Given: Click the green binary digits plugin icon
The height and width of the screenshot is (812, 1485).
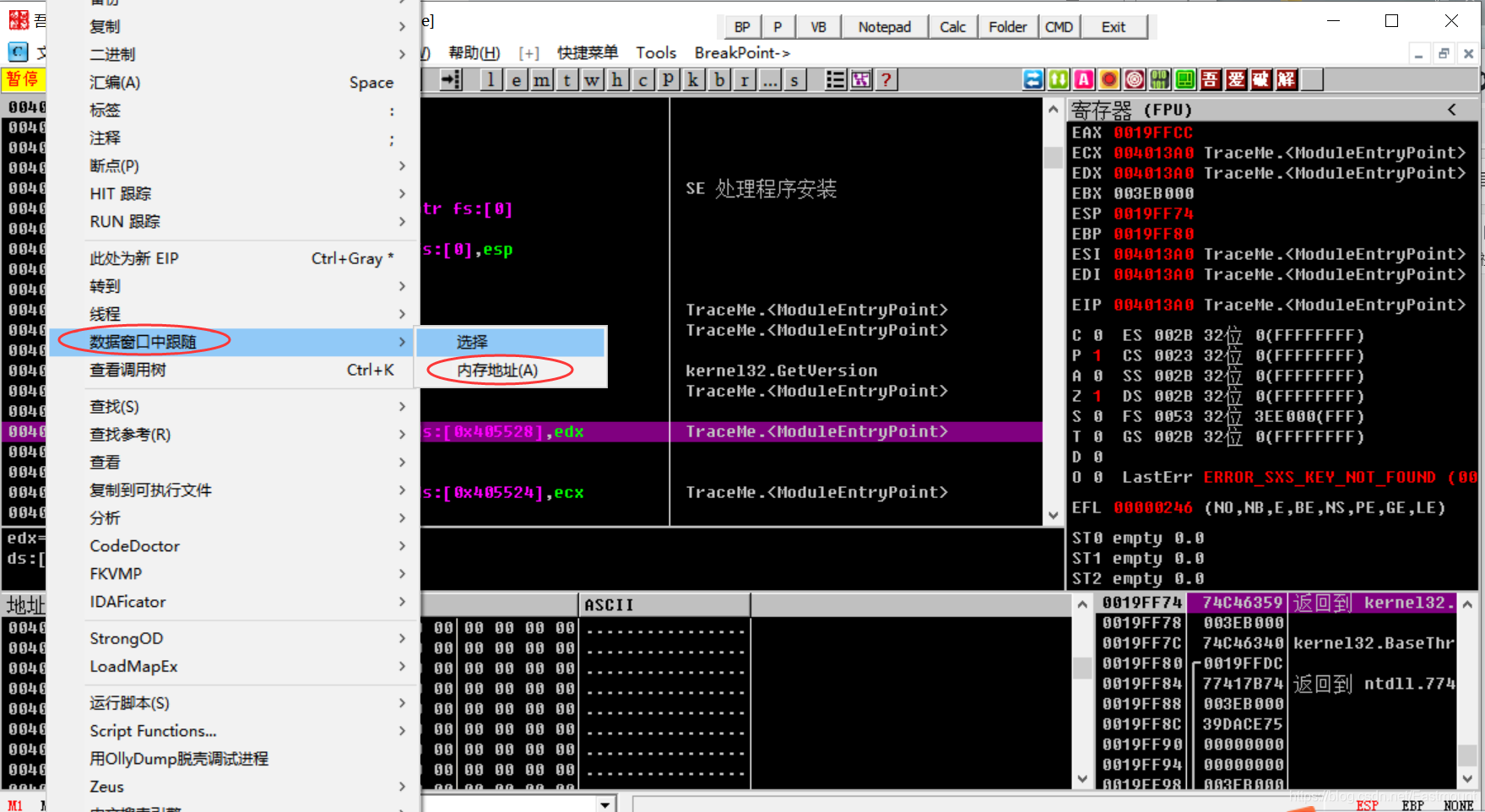Looking at the screenshot, I should 1160,80.
